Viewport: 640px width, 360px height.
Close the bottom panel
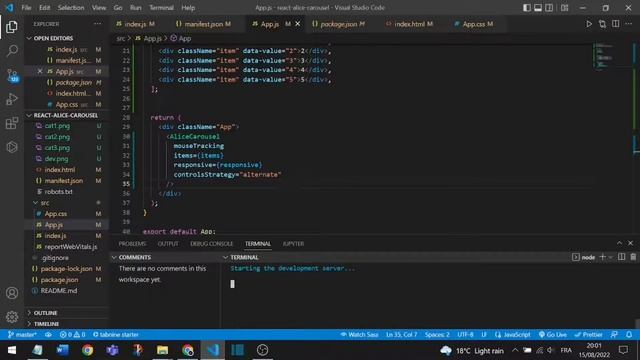[x=631, y=243]
